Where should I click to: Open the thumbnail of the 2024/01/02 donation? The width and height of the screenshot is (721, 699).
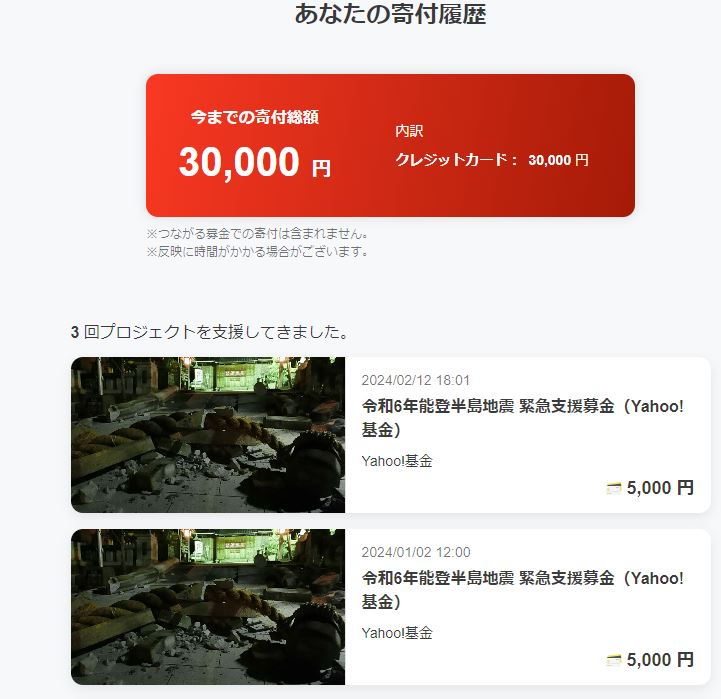(x=208, y=607)
